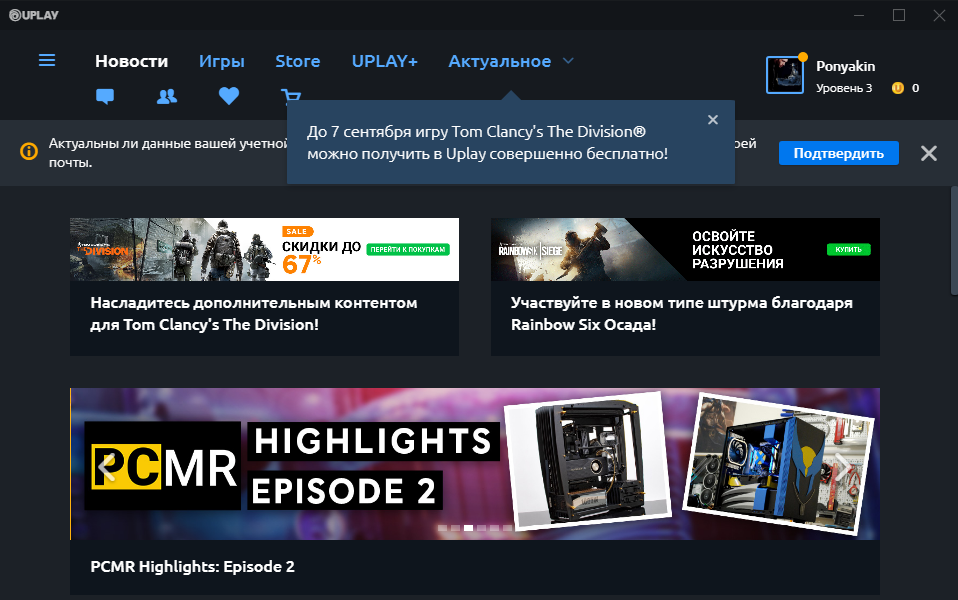The height and width of the screenshot is (600, 958).
Task: Click the Uplay logo in title bar
Action: point(34,15)
